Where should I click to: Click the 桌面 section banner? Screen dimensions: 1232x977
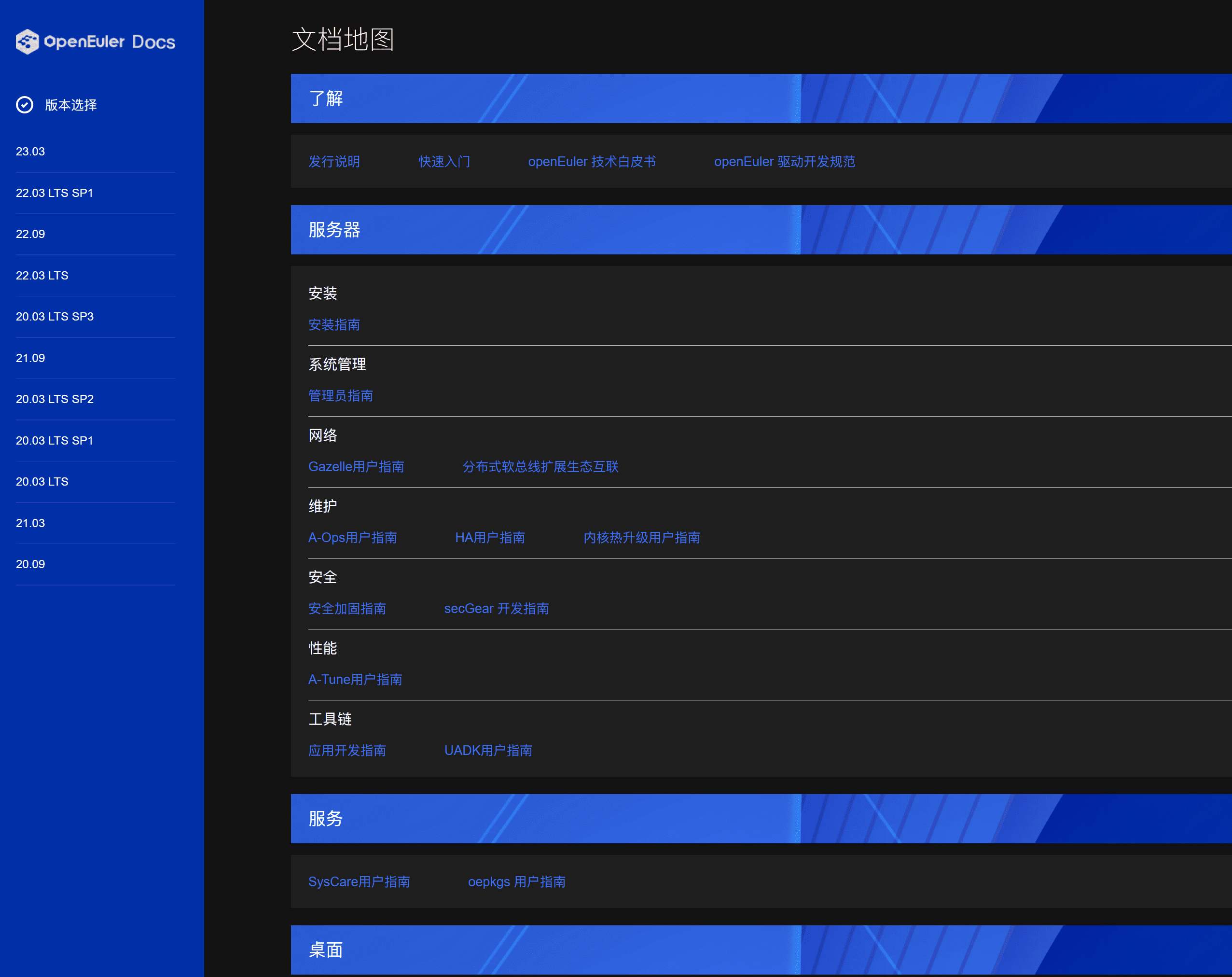[x=761, y=950]
